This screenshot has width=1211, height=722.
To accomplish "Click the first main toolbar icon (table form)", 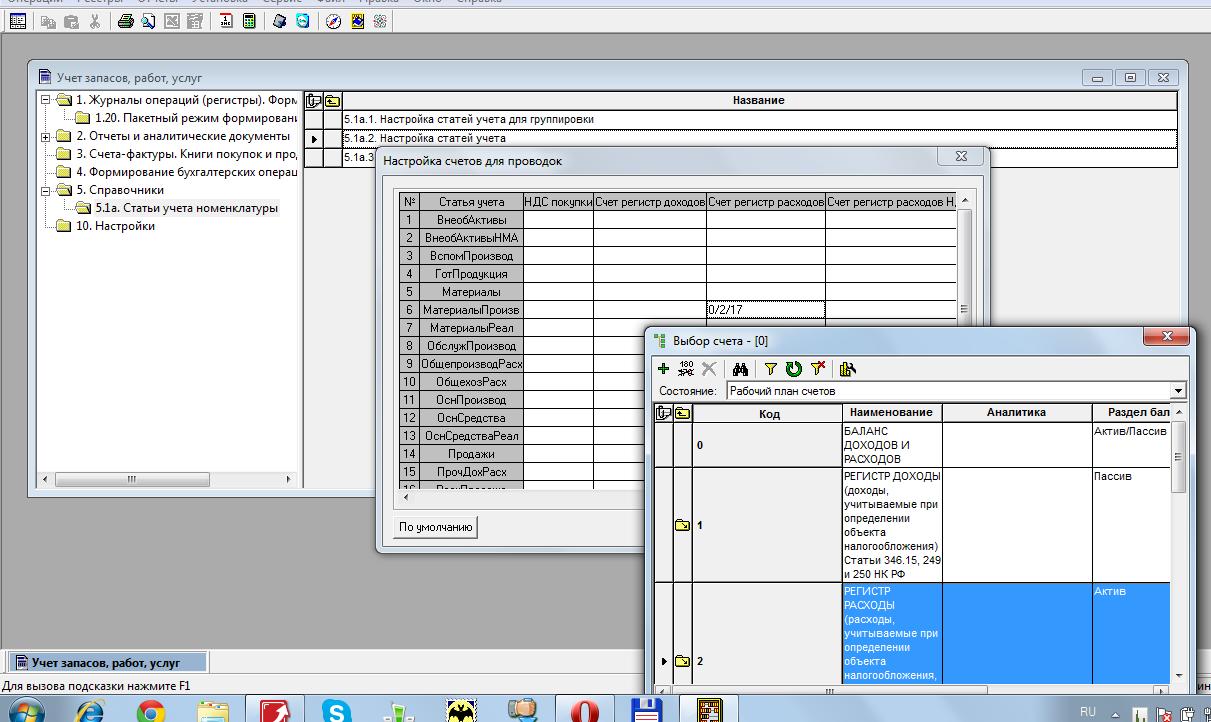I will tap(17, 21).
